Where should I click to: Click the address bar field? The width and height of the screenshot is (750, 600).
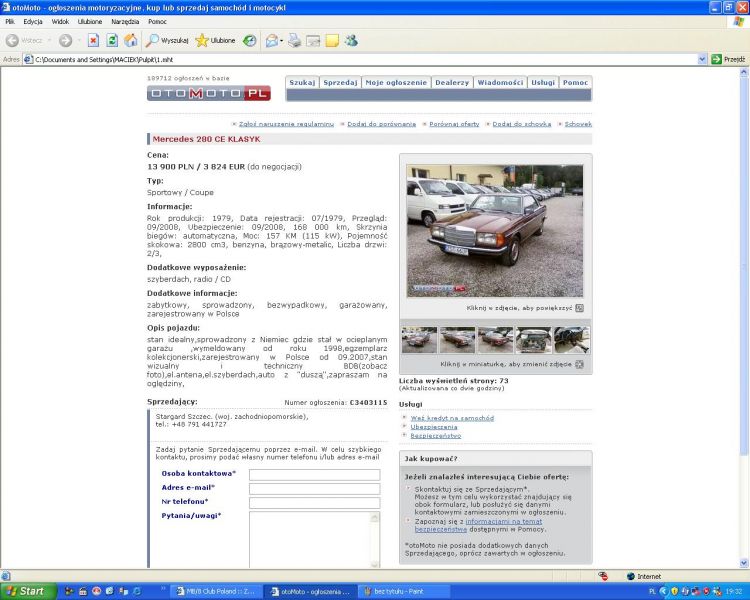364,59
